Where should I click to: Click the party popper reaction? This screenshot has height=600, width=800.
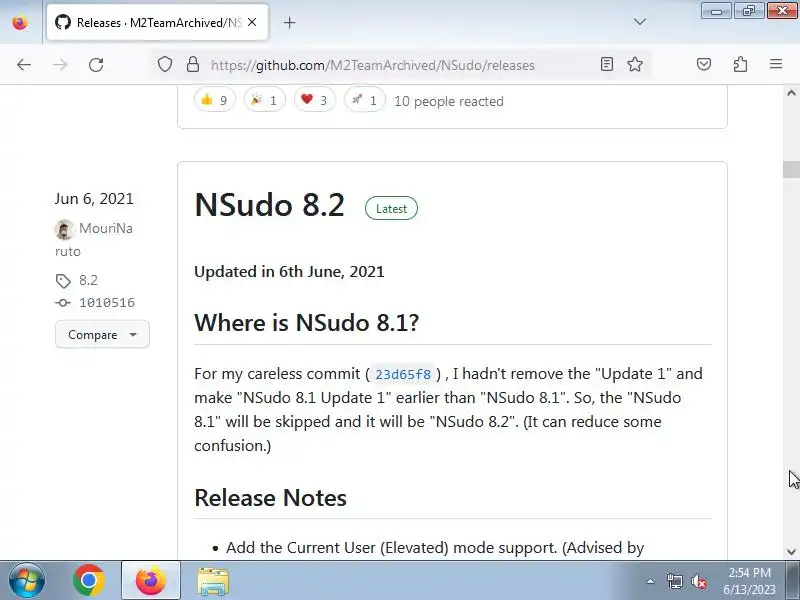pos(264,100)
